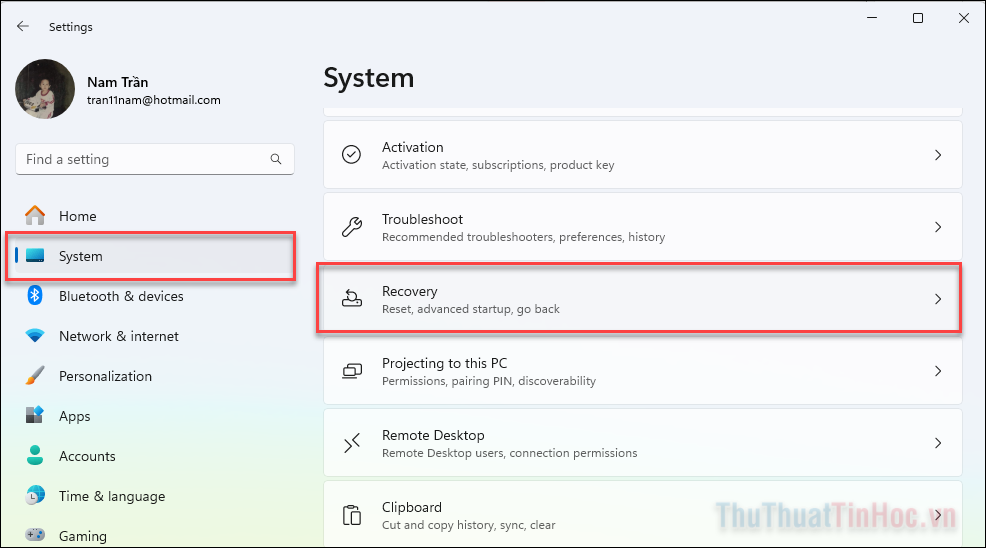Image resolution: width=986 pixels, height=548 pixels.
Task: Click the Remote Desktop icon
Action: pos(352,443)
